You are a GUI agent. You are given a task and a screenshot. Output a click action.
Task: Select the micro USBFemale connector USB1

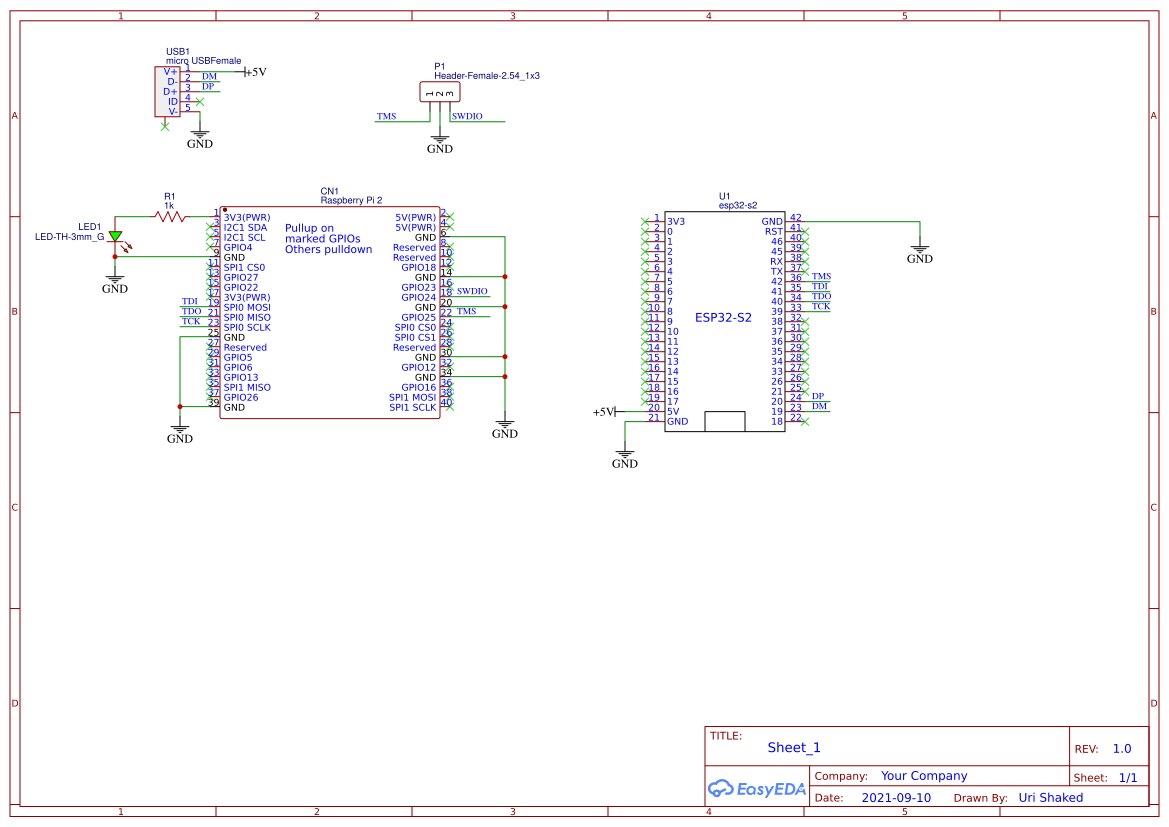[x=167, y=90]
